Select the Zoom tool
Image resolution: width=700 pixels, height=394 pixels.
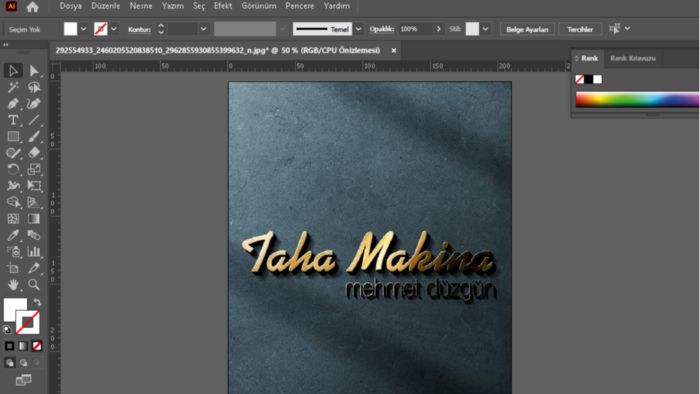[34, 284]
